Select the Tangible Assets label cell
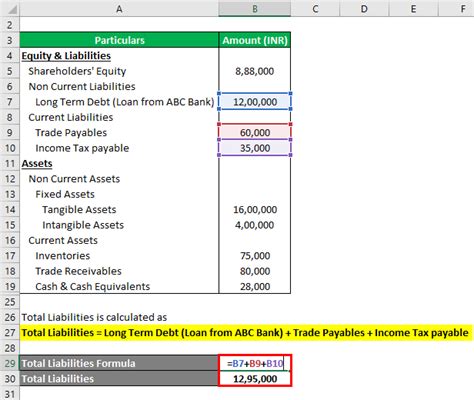The image size is (474, 400). (119, 209)
